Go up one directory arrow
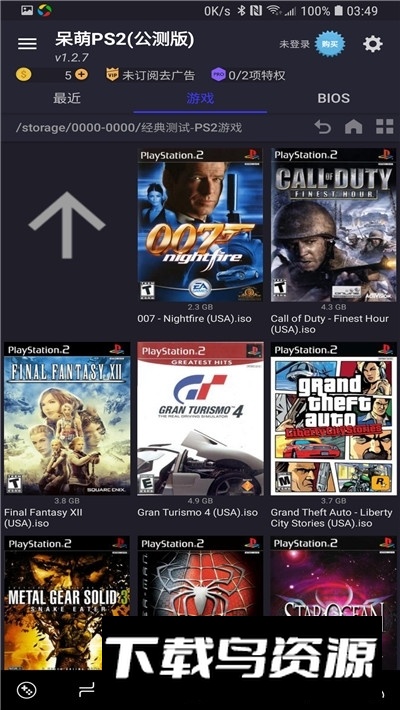This screenshot has width=400, height=710. (67, 225)
